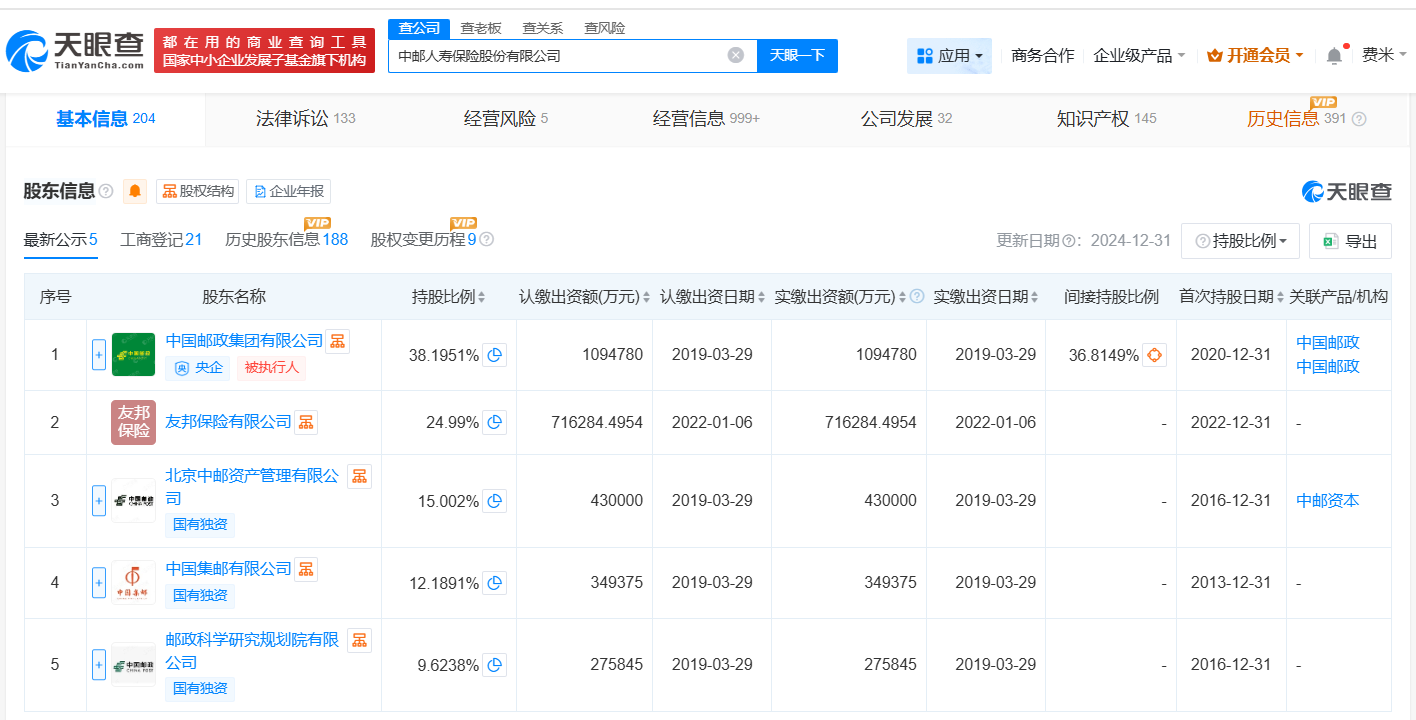Open the 企业年报 annual report icon
The image size is (1416, 720).
click(288, 191)
